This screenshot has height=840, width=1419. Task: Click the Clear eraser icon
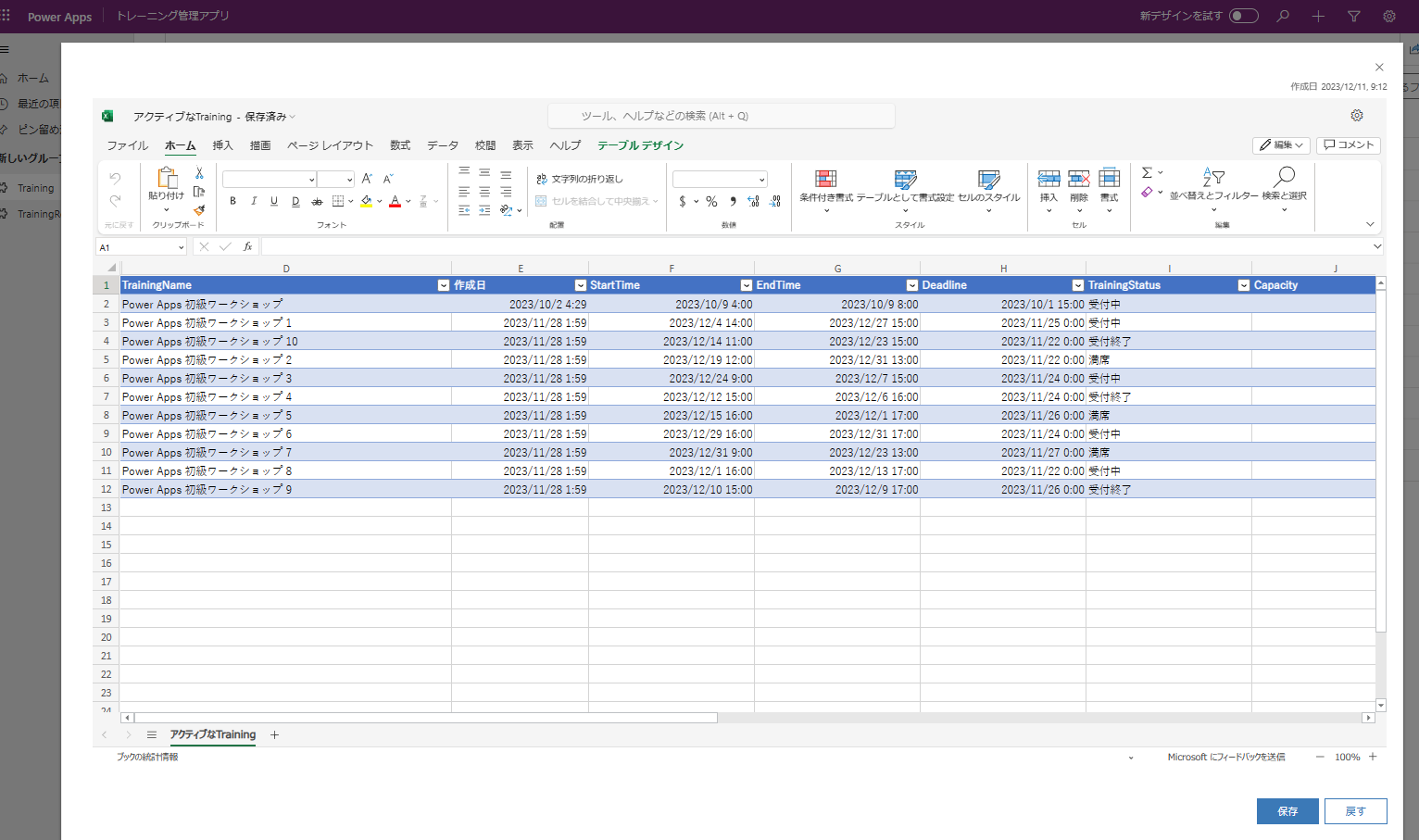(1147, 192)
